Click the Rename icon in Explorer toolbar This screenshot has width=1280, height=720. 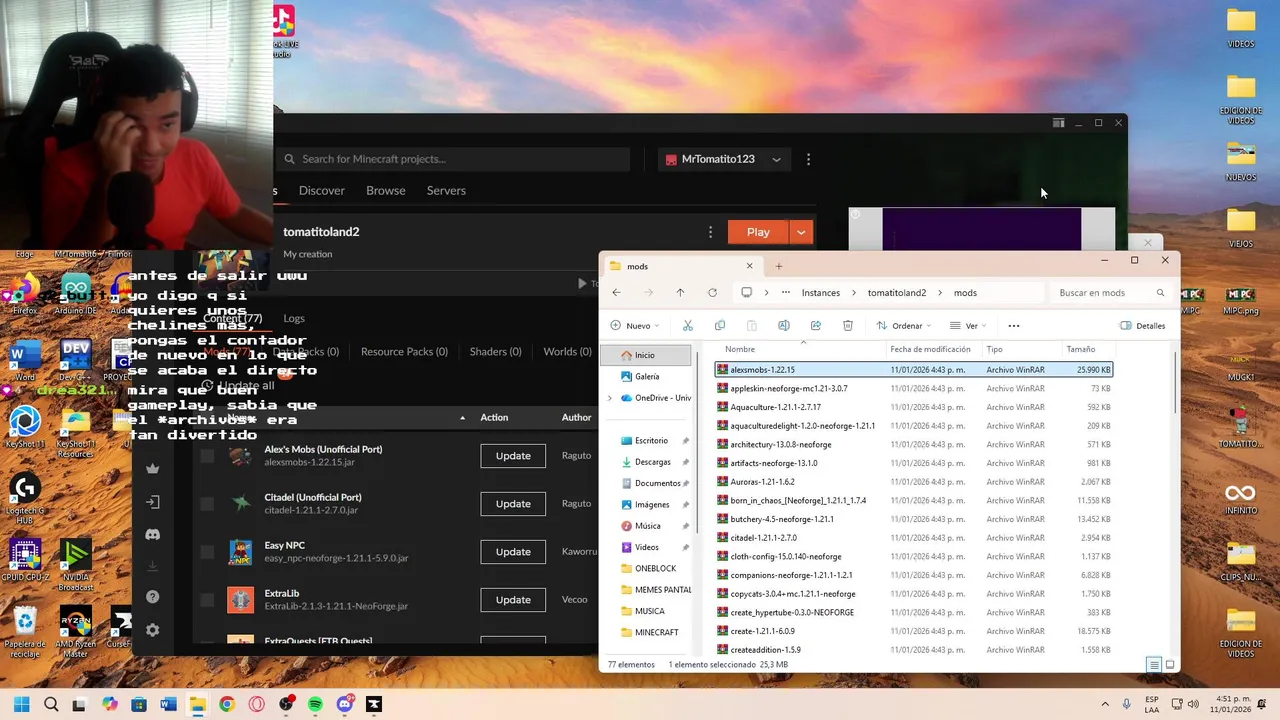783,325
